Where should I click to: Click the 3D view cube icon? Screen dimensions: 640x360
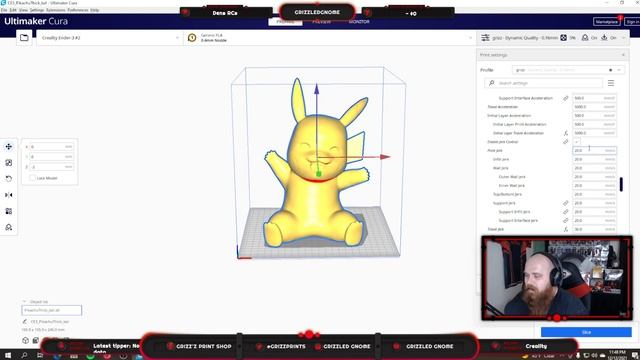click(x=26, y=340)
